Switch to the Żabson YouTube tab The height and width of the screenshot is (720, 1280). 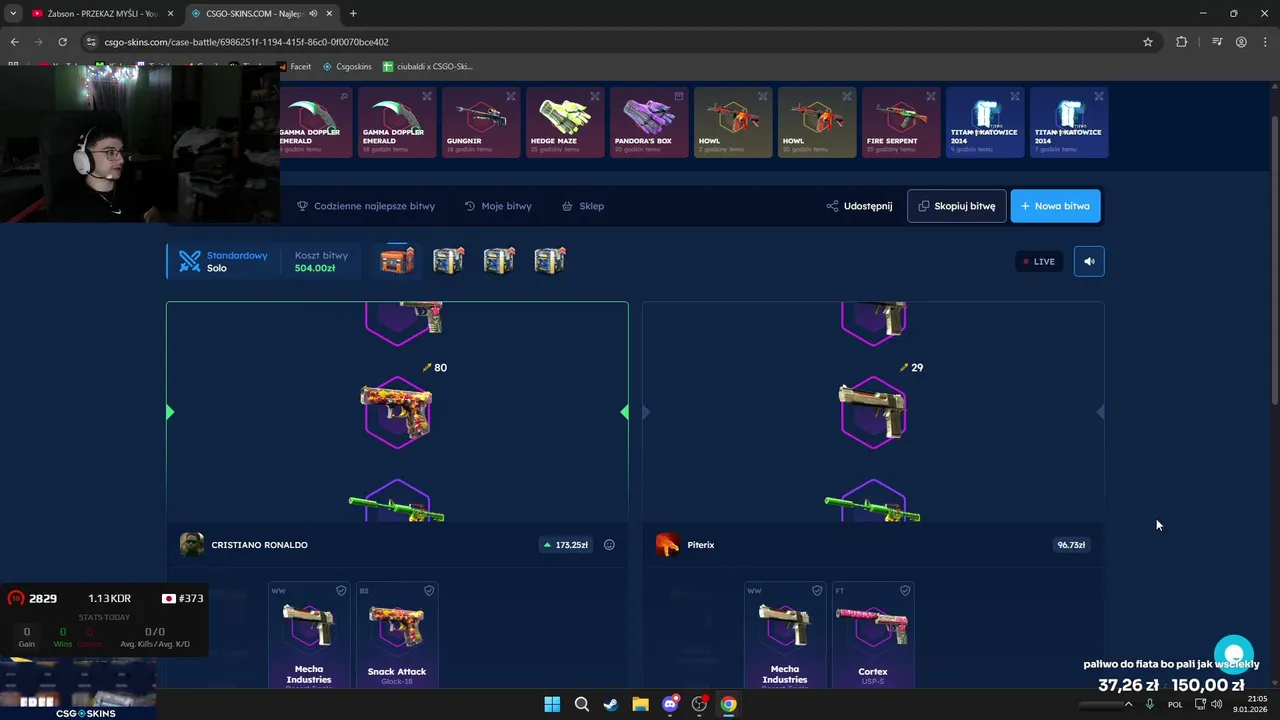(x=102, y=13)
